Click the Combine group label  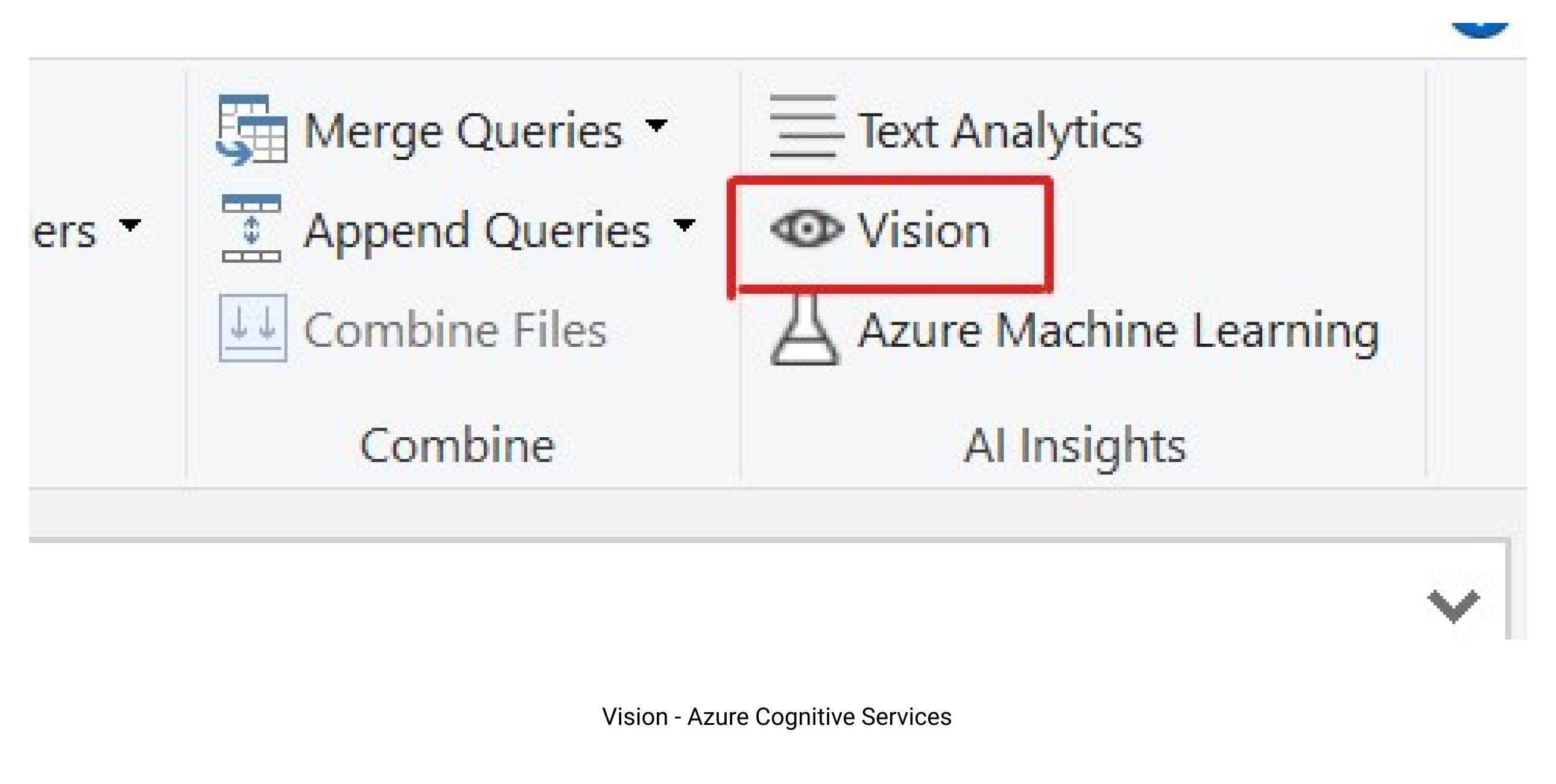457,445
